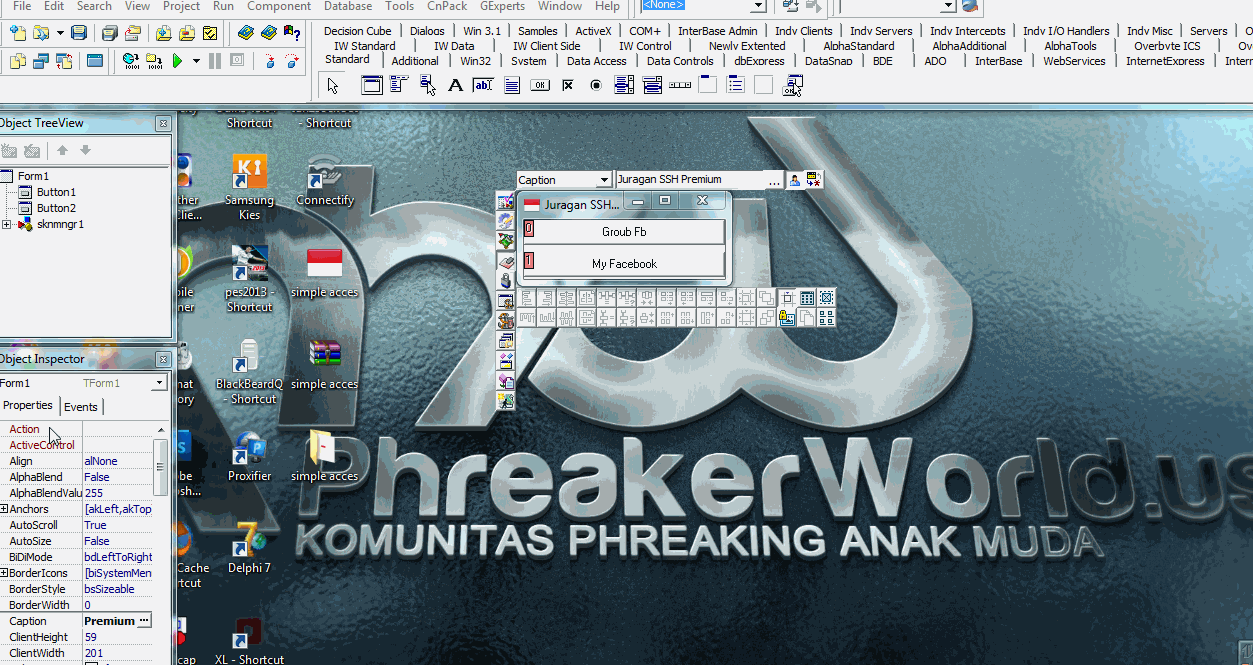Click ellipsis button next to Juragan SSH Premium
The height and width of the screenshot is (665, 1253).
point(774,180)
